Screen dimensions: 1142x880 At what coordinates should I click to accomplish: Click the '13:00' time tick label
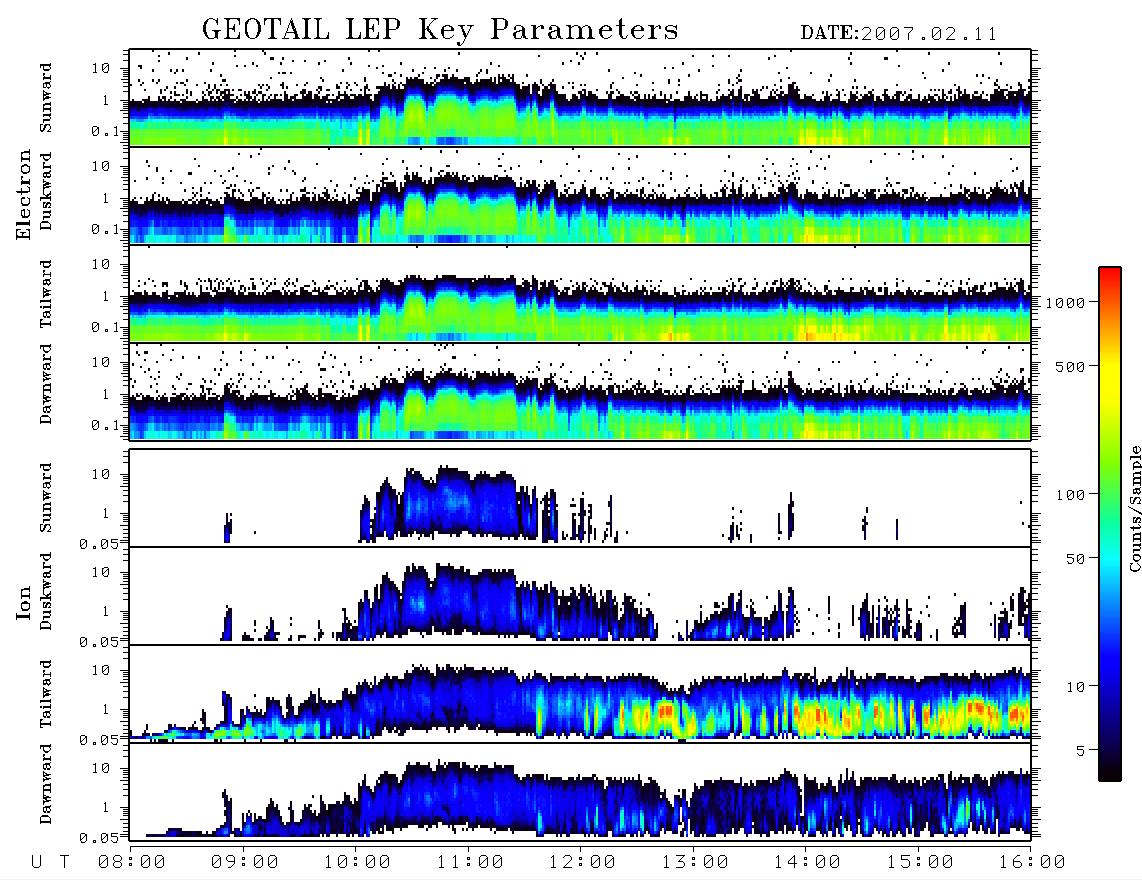tap(695, 862)
